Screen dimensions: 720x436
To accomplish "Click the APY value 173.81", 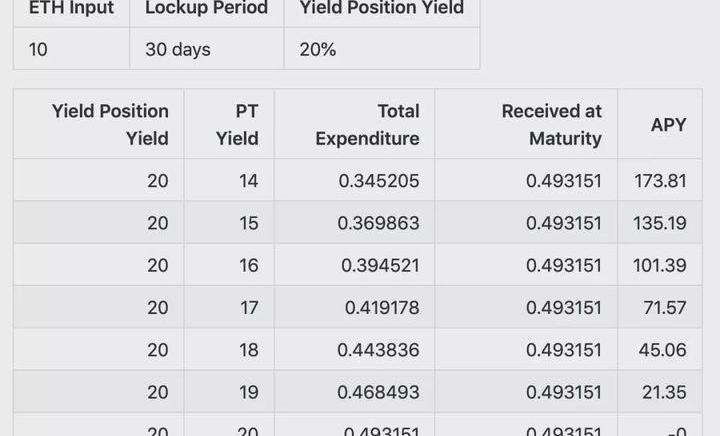I will (x=660, y=181).
